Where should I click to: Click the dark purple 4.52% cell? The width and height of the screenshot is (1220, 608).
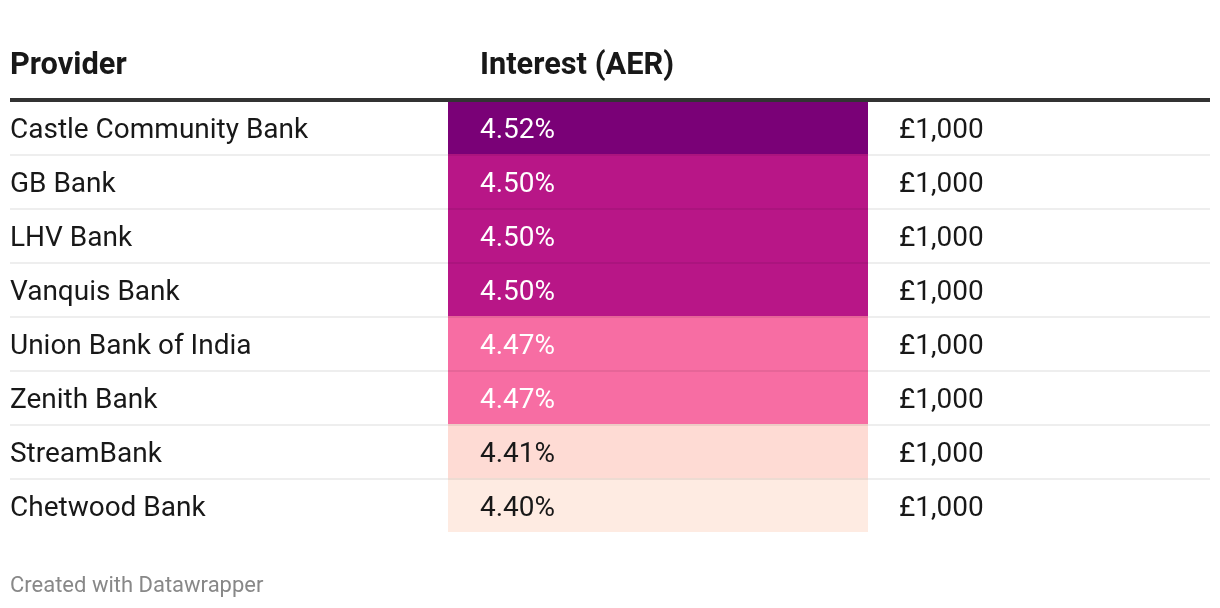657,129
